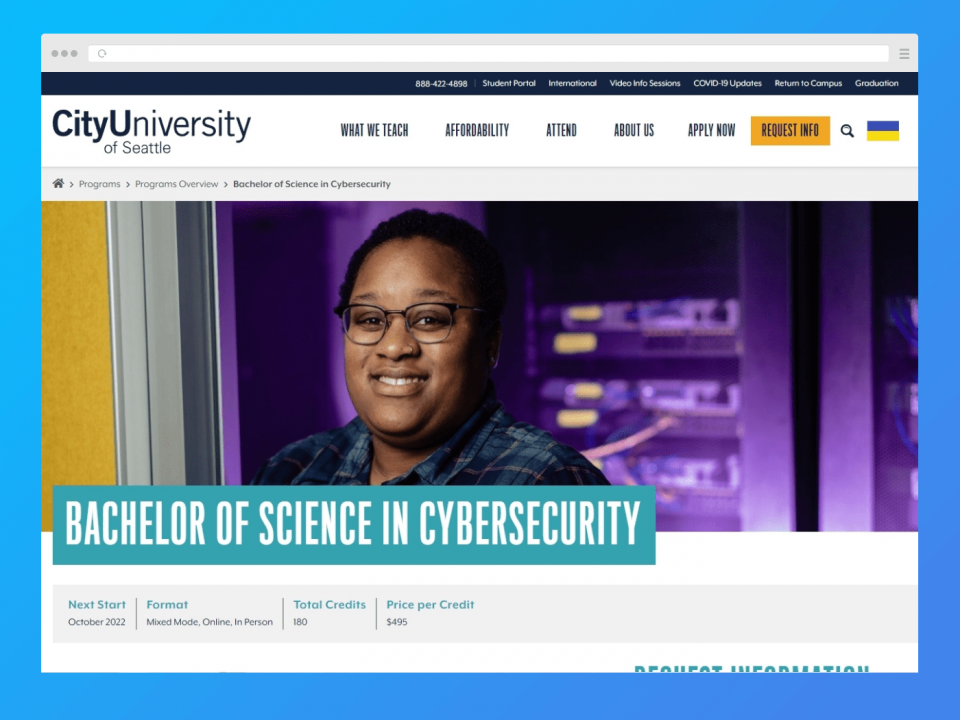960x720 pixels.
Task: Expand the About Us navigation item
Action: tap(634, 130)
